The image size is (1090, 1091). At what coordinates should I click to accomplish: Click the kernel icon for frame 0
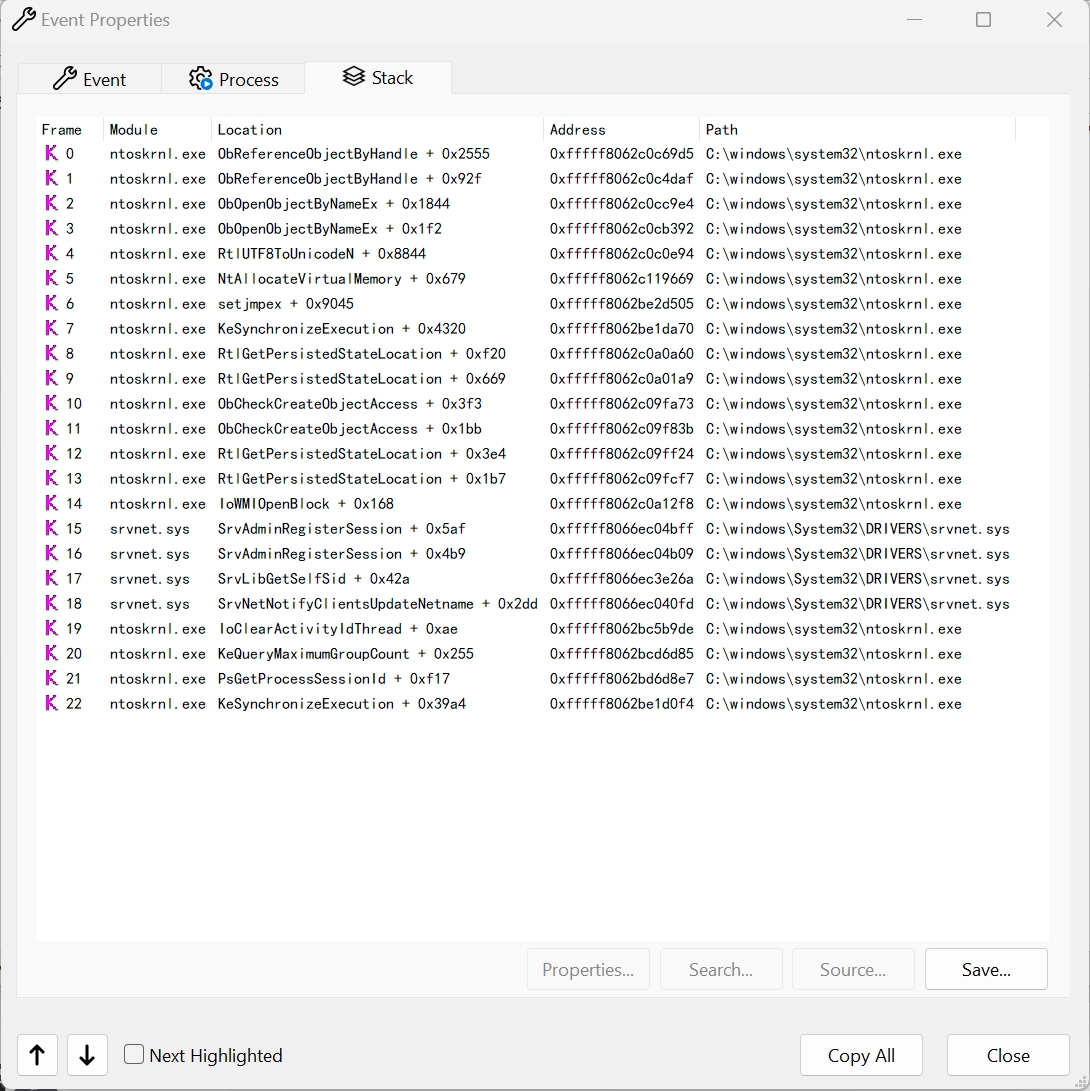pos(51,154)
